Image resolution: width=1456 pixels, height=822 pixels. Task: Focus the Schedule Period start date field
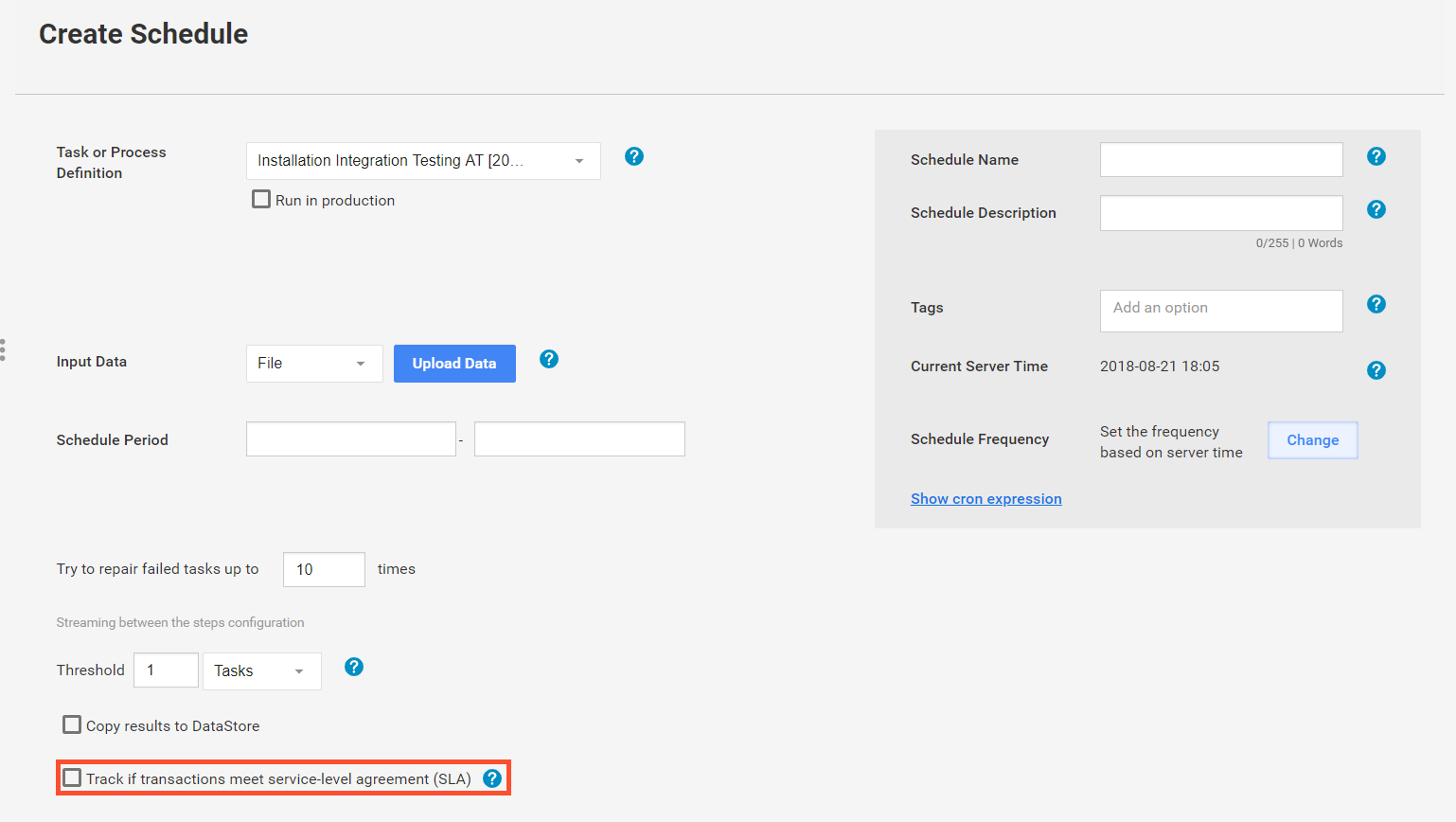(x=351, y=439)
